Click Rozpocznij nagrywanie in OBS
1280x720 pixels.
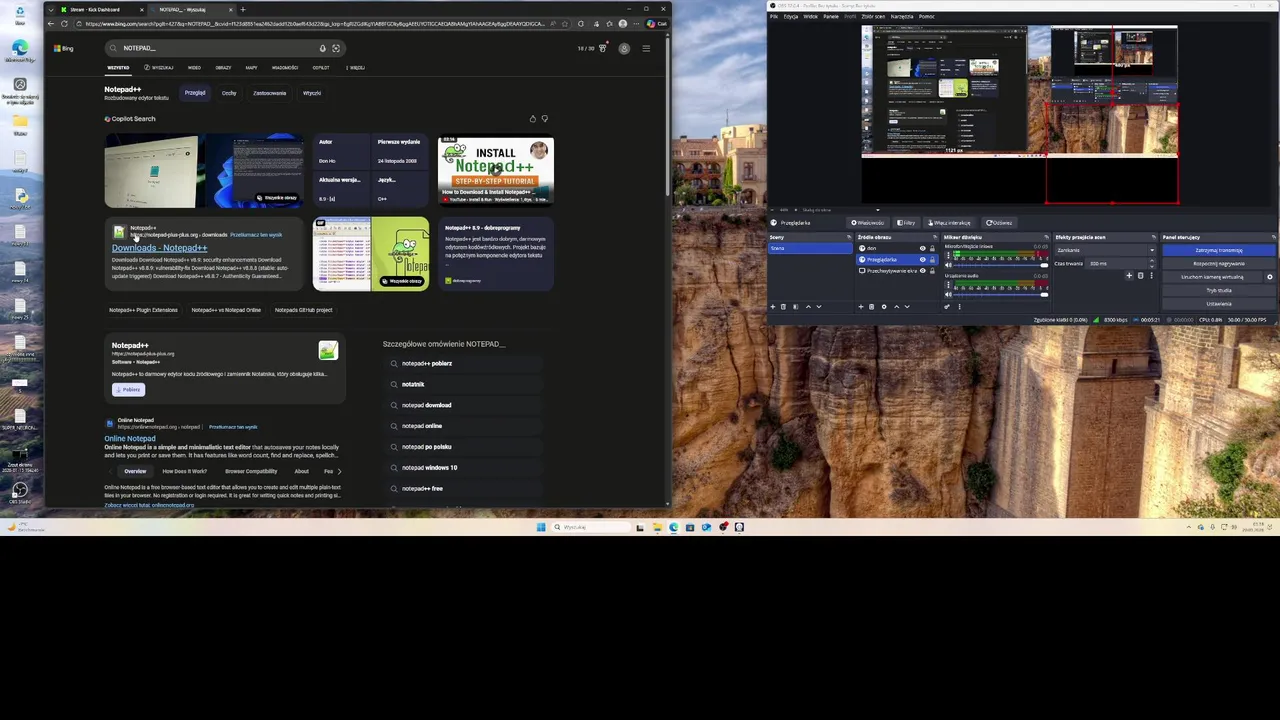(1219, 264)
